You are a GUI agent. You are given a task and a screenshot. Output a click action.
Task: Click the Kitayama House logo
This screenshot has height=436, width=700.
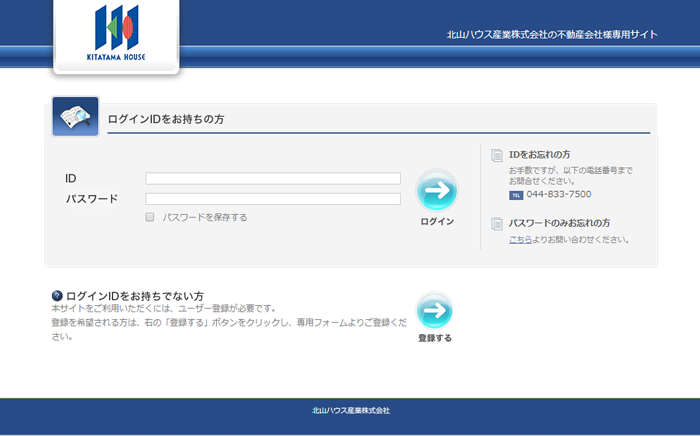click(x=116, y=33)
